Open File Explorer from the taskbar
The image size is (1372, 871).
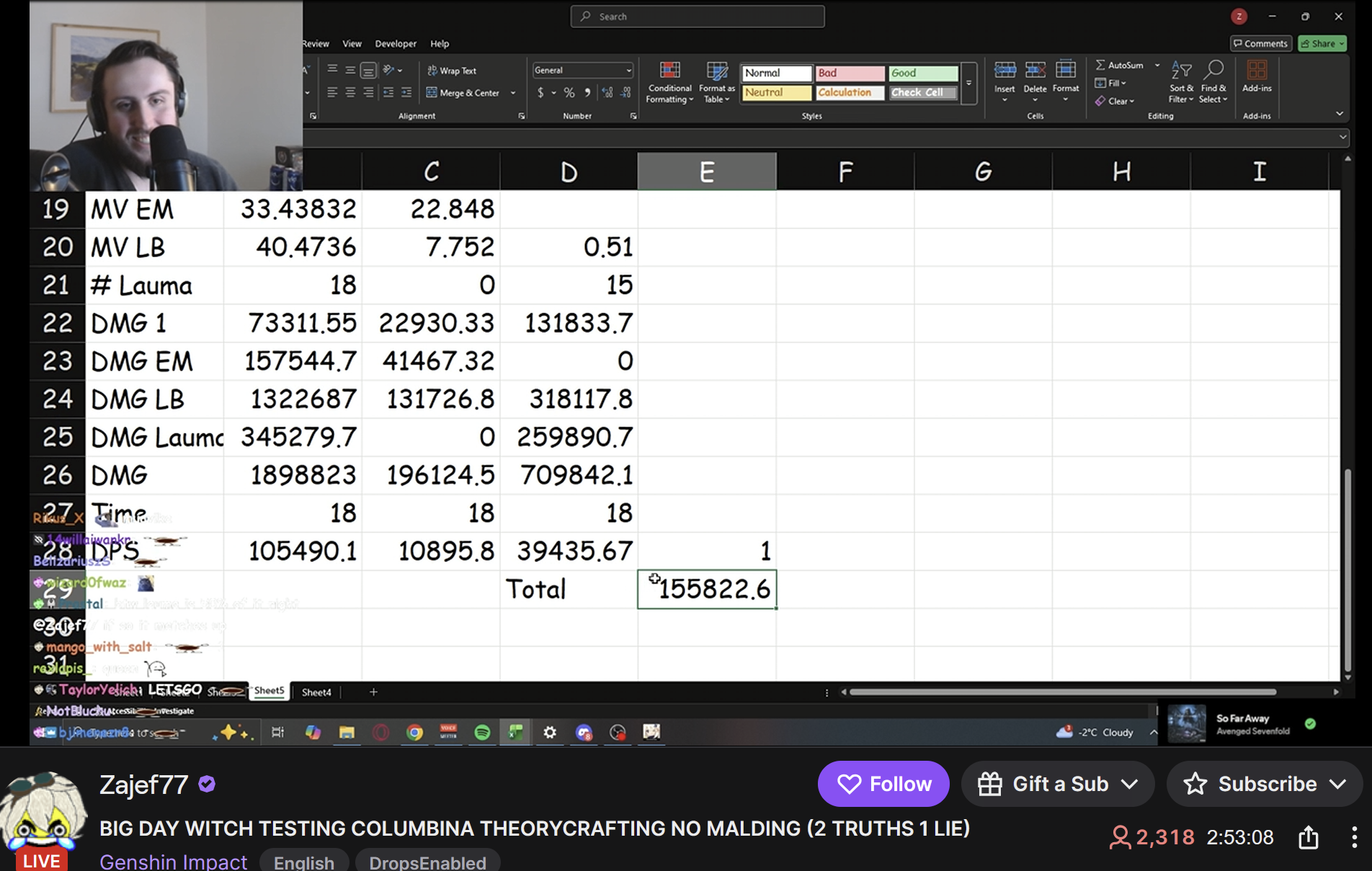[347, 733]
